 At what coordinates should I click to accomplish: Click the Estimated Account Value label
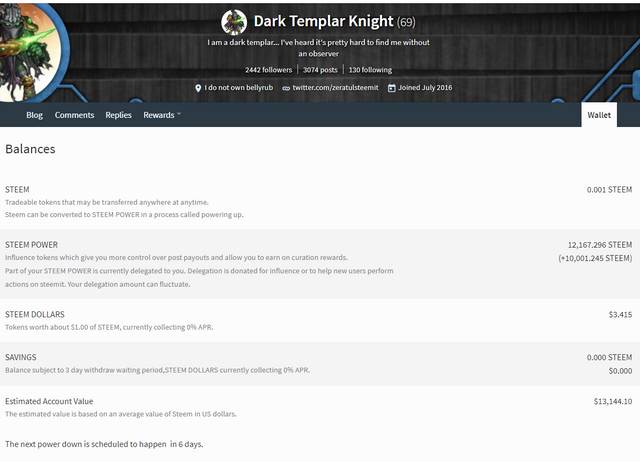(49, 402)
